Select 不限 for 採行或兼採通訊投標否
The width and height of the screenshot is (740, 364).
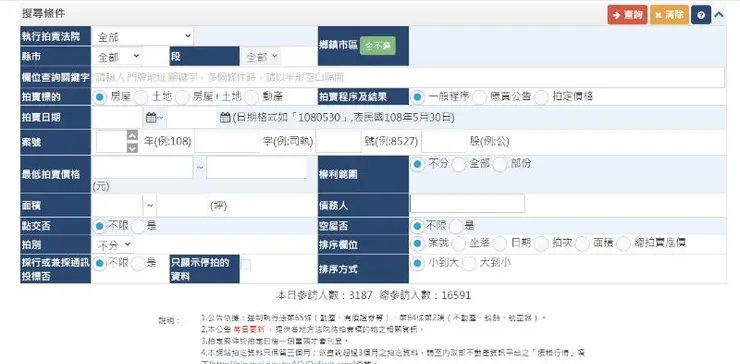(x=100, y=264)
